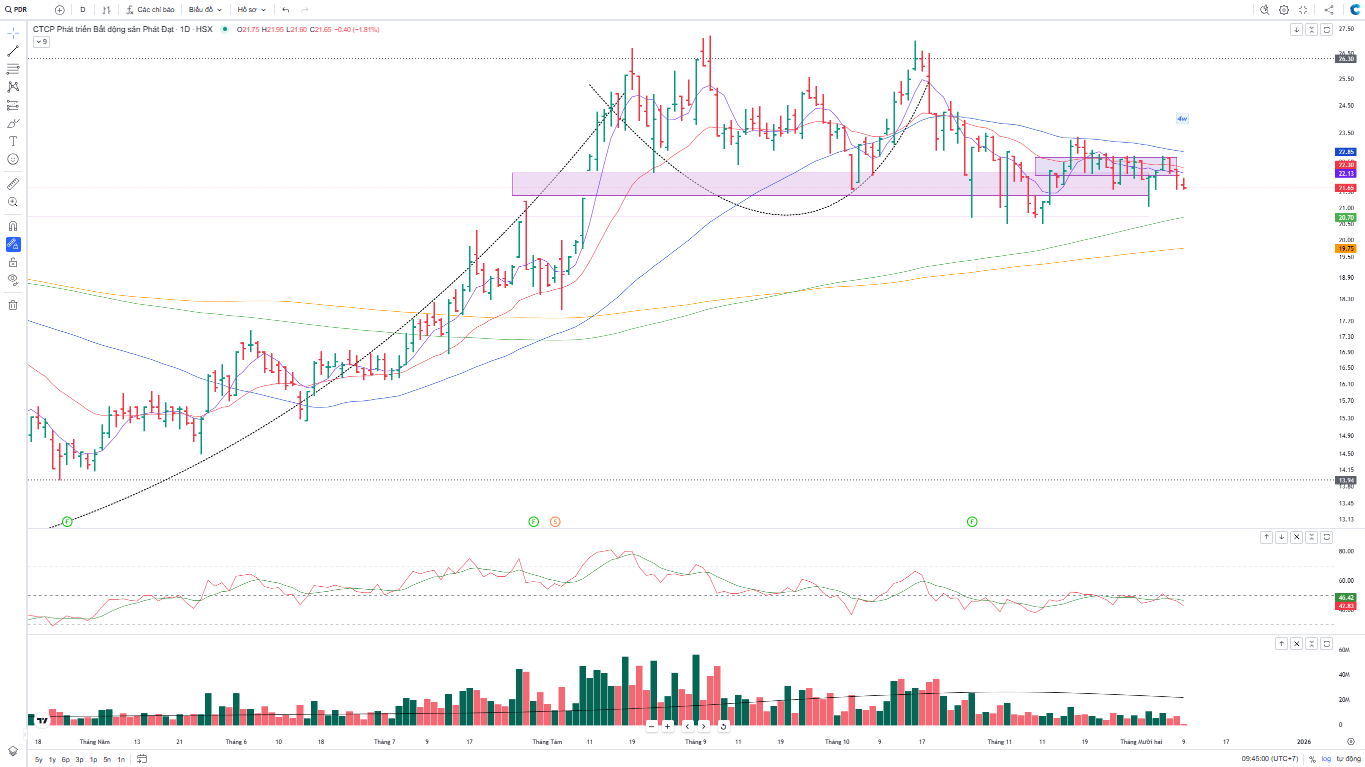Hide all drawings with eye icon

[13, 280]
